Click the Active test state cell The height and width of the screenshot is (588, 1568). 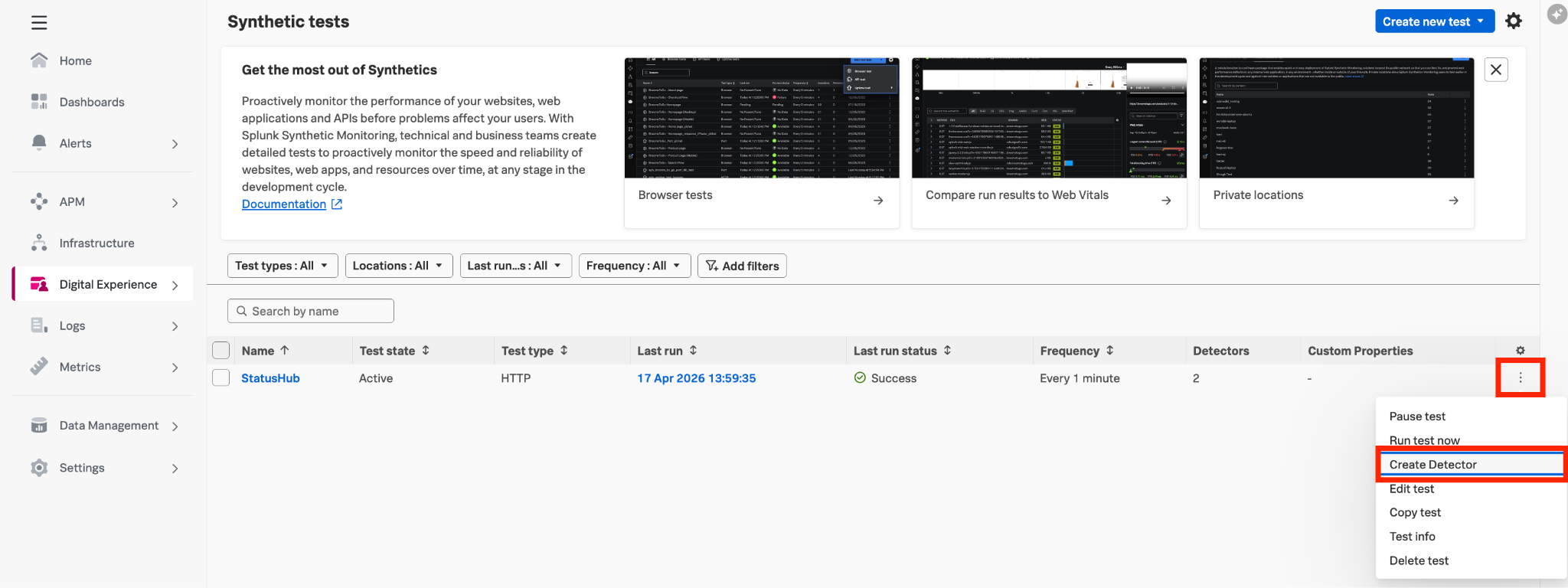coord(376,378)
